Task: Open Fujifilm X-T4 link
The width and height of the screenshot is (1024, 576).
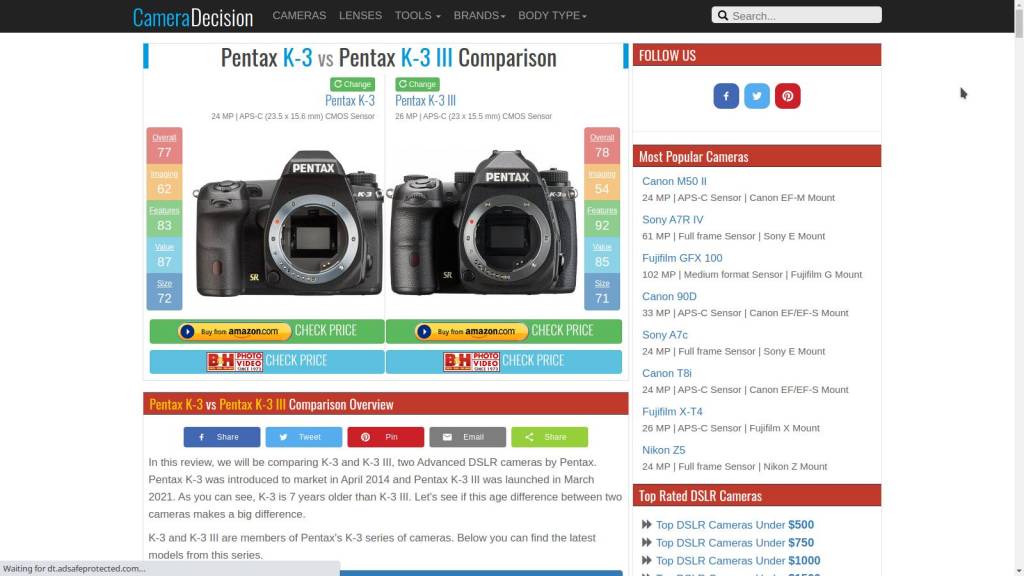Action: pos(672,412)
